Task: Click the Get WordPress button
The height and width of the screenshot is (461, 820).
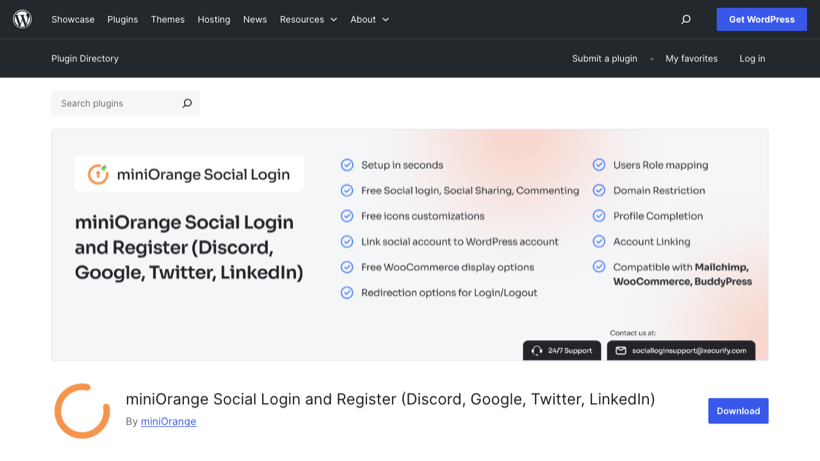Action: click(761, 19)
